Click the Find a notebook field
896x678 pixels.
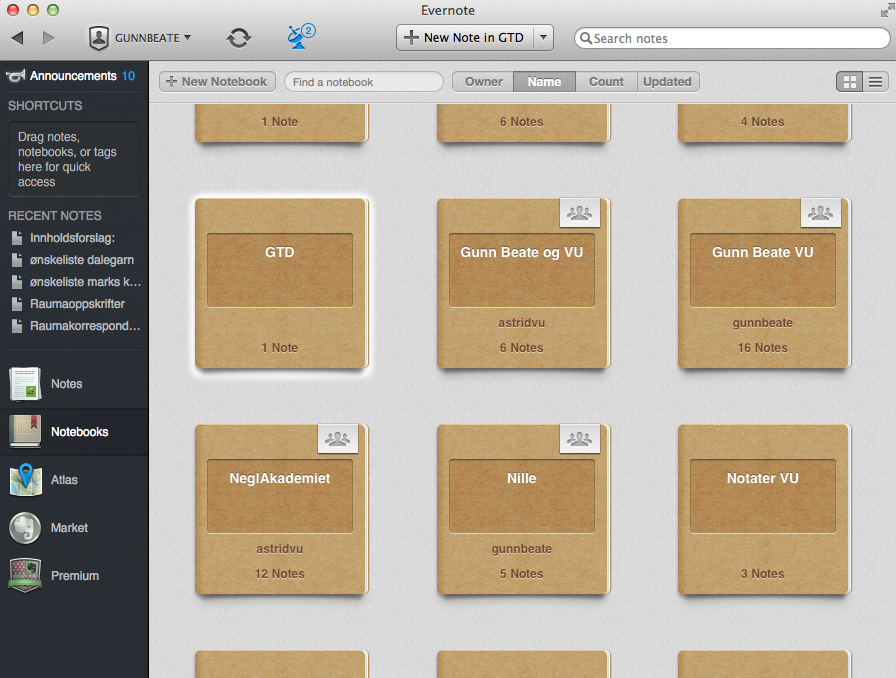[x=364, y=82]
